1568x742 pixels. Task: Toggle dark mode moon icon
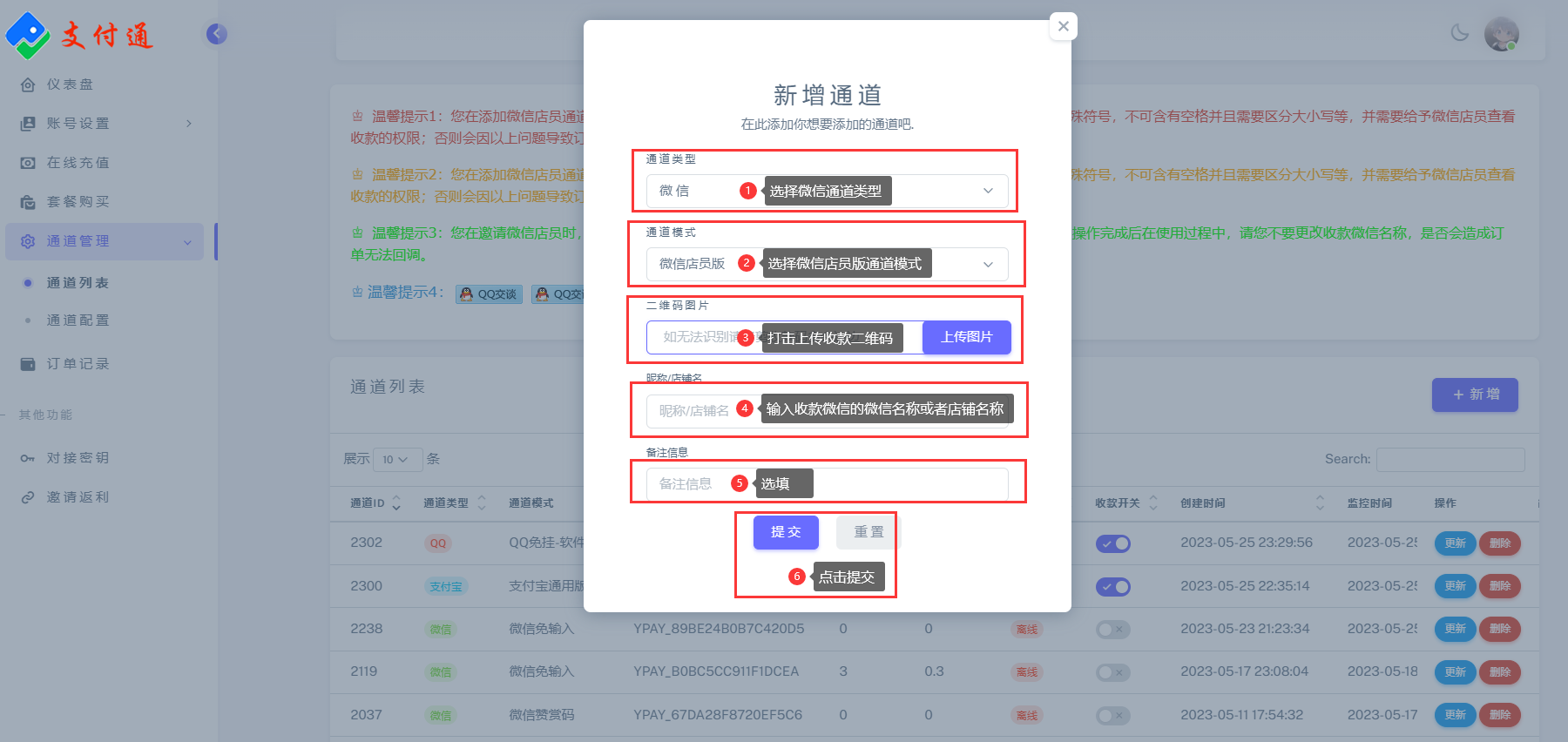pyautogui.click(x=1460, y=33)
